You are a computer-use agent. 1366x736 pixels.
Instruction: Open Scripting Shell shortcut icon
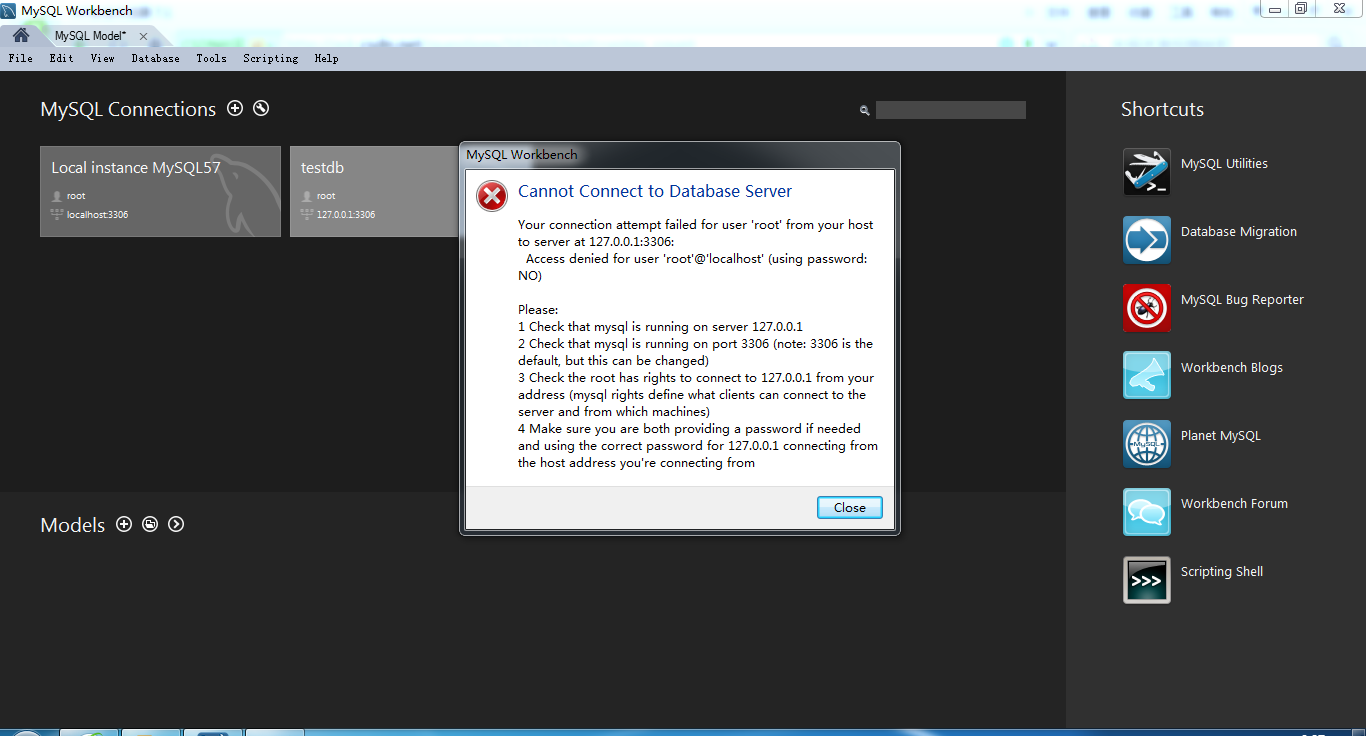(1146, 580)
